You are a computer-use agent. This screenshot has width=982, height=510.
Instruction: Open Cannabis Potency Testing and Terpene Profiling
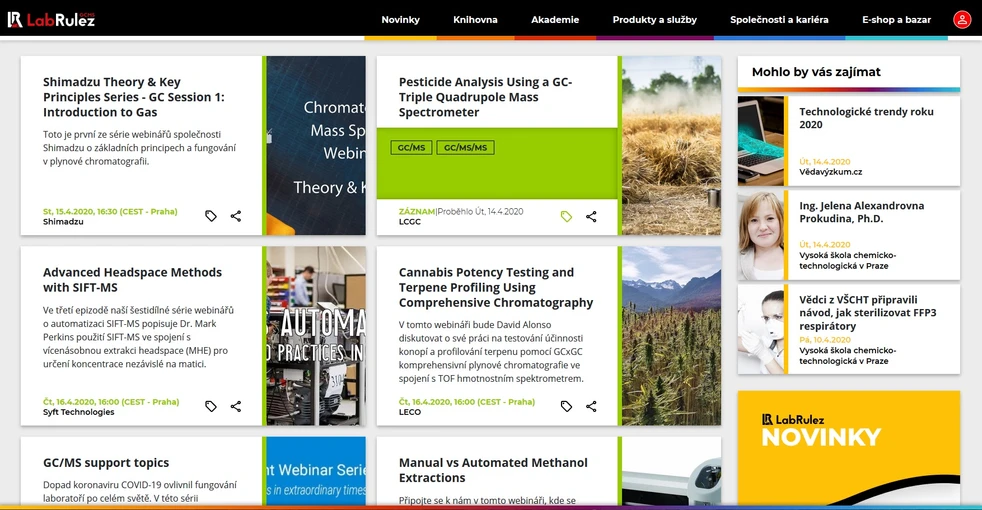tap(495, 287)
